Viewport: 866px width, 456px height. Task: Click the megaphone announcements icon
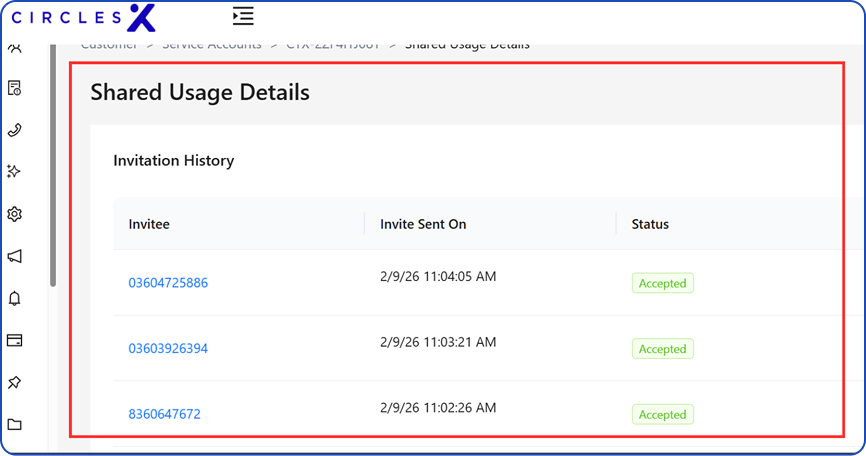[15, 256]
